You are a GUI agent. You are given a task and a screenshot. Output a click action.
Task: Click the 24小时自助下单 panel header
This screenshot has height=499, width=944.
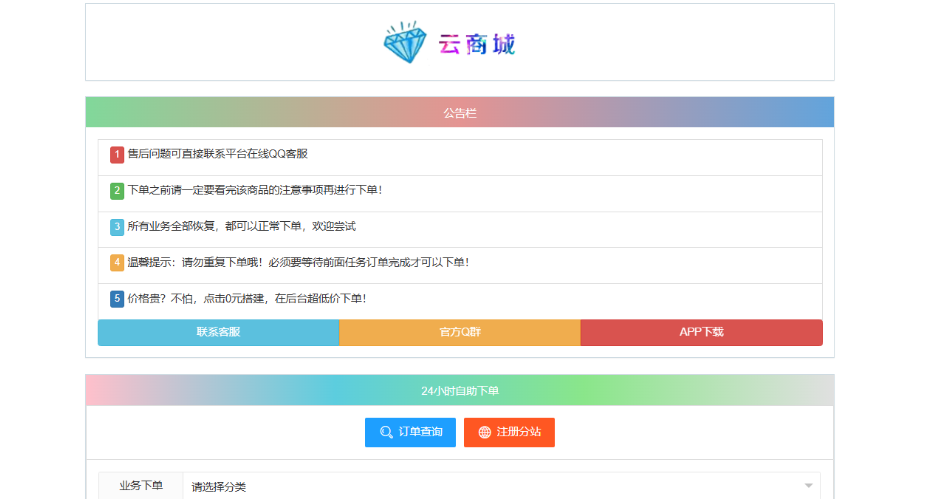[460, 391]
